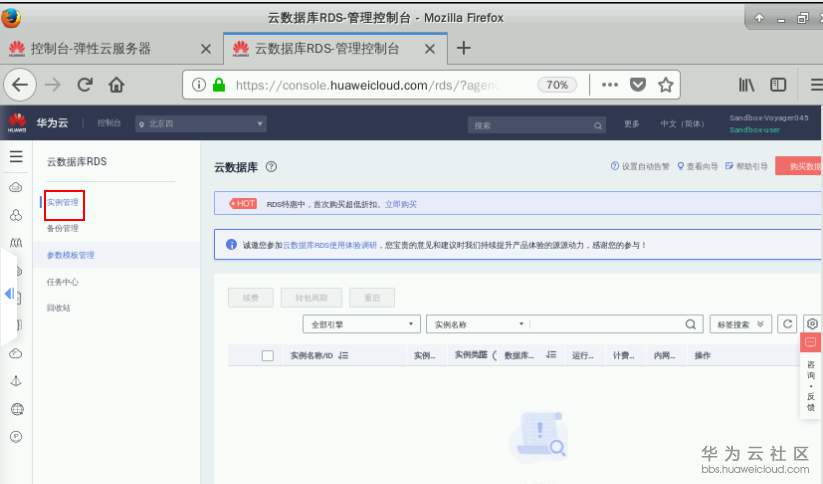
Task: Refresh the instance list
Action: click(787, 324)
